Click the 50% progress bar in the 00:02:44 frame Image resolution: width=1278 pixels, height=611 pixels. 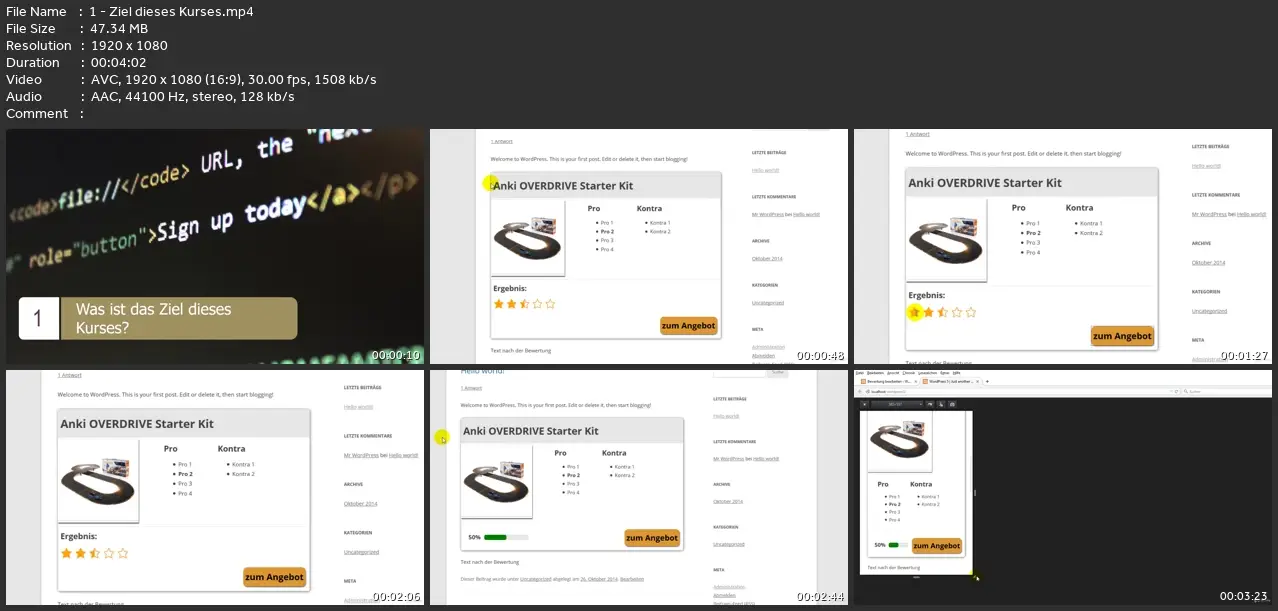(x=505, y=538)
